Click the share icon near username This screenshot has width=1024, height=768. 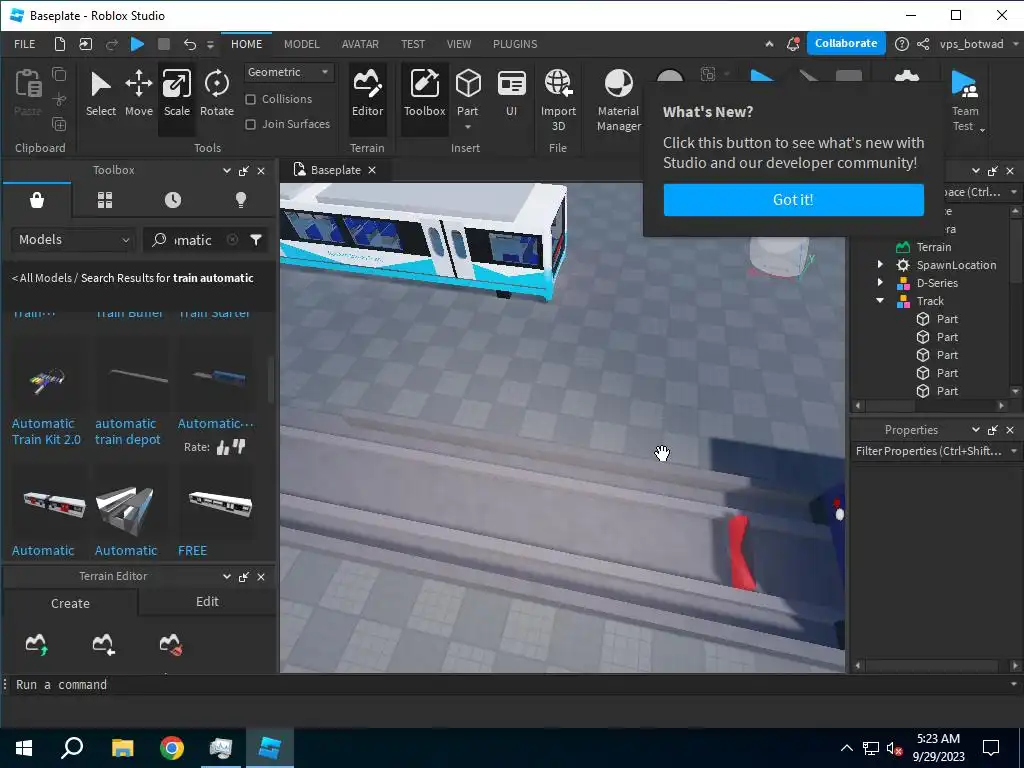coord(923,44)
